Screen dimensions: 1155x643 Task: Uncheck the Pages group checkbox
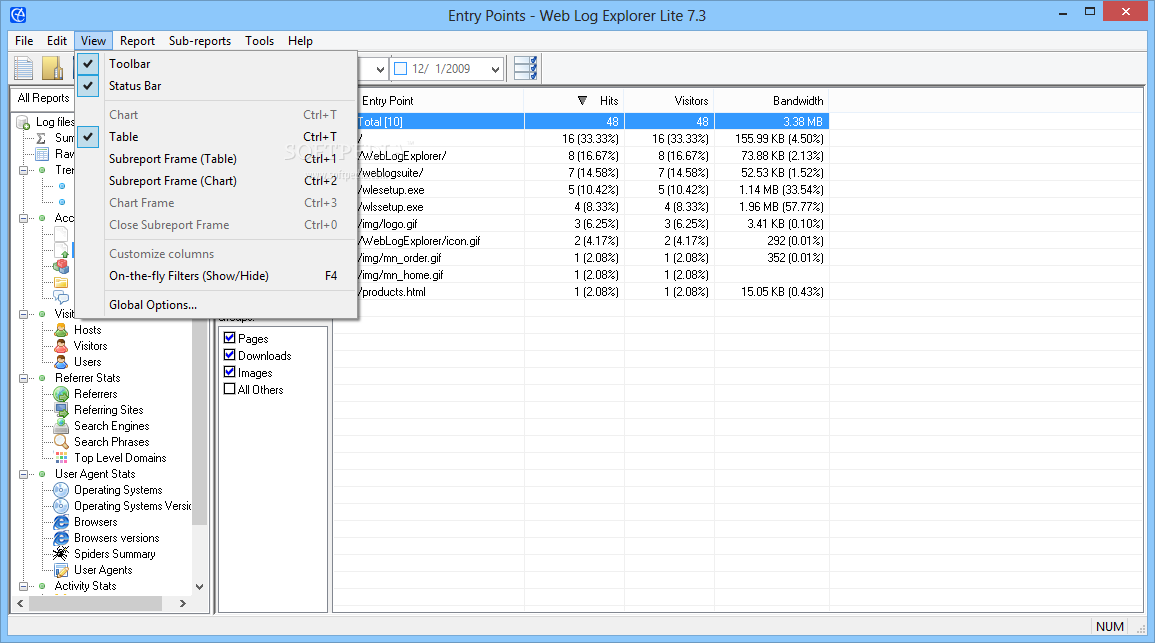(x=230, y=338)
